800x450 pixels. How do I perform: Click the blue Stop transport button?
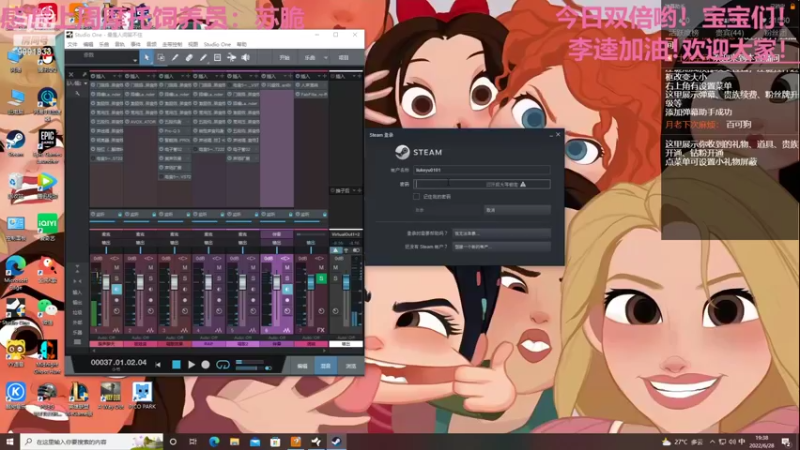[176, 364]
